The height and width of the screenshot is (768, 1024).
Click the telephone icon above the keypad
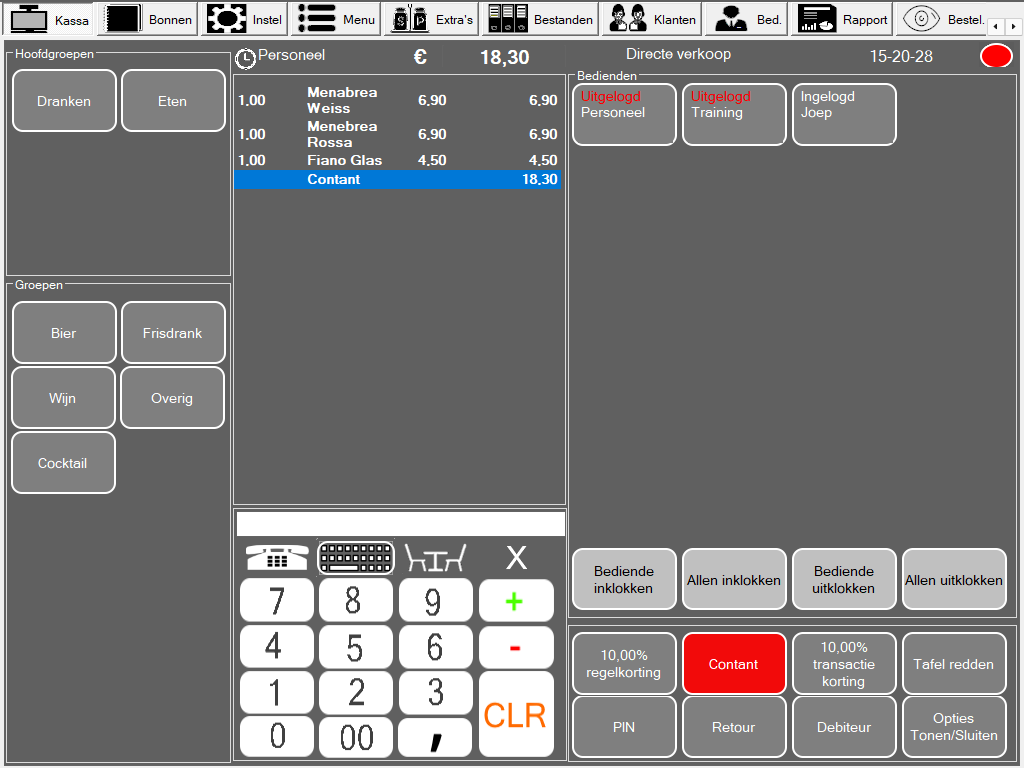(x=277, y=558)
